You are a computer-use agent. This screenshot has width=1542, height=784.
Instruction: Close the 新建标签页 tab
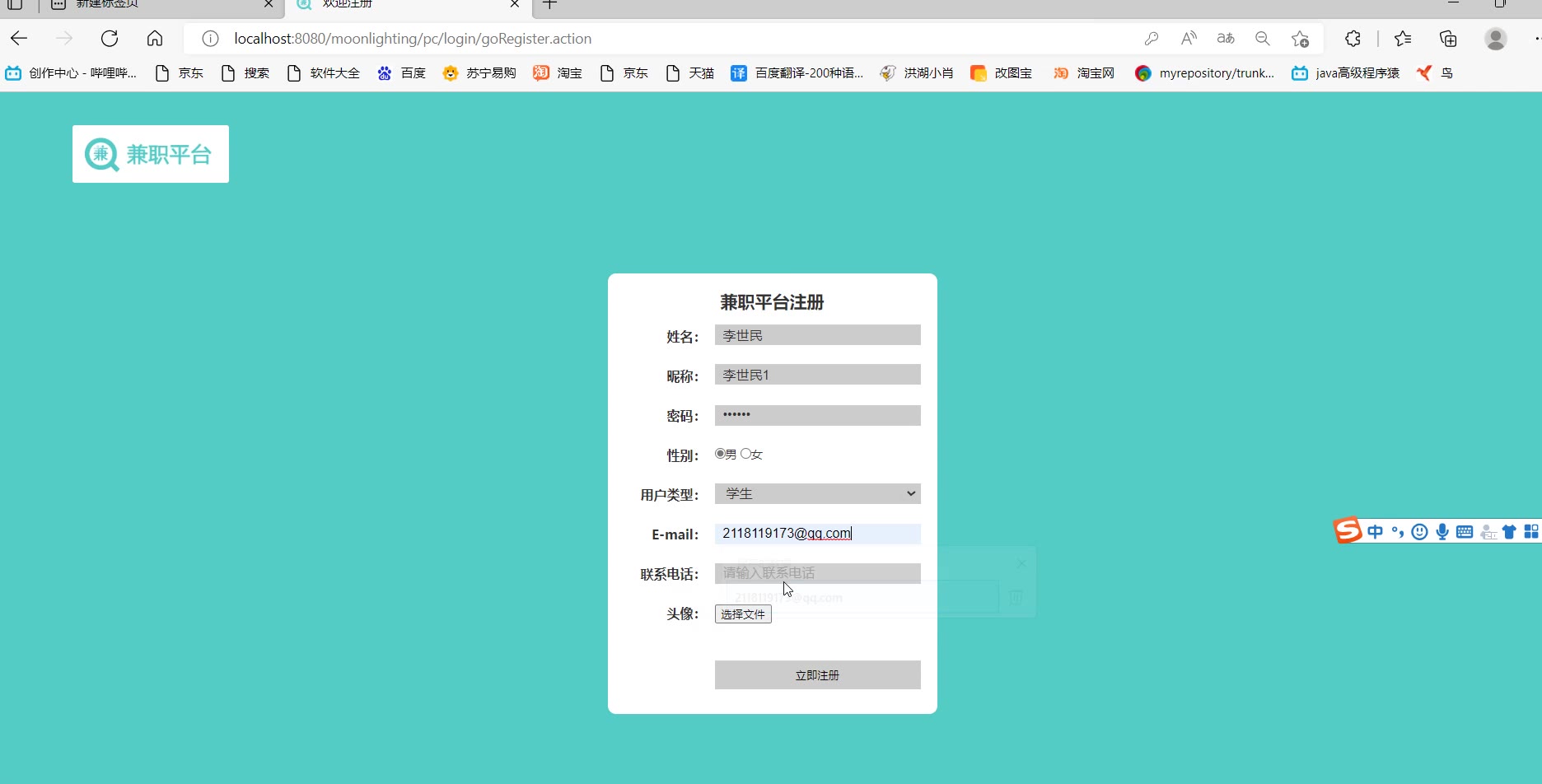269,4
